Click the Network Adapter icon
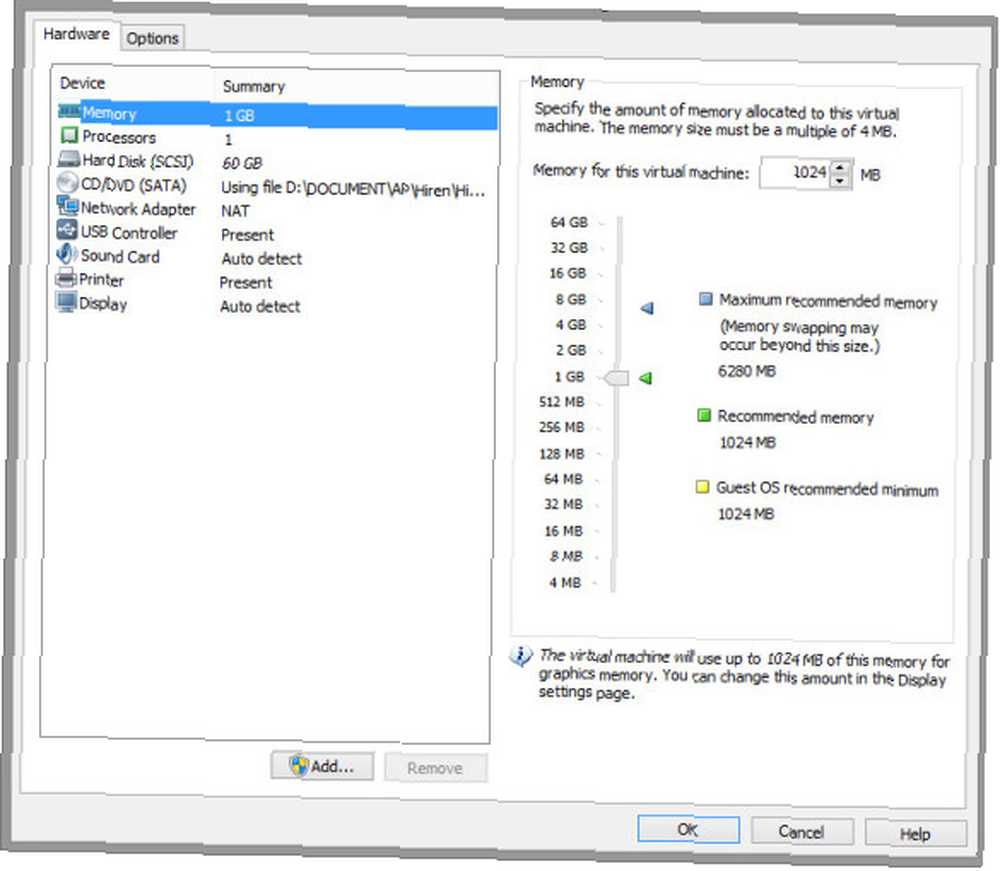Image resolution: width=1000 pixels, height=871 pixels. coord(68,206)
